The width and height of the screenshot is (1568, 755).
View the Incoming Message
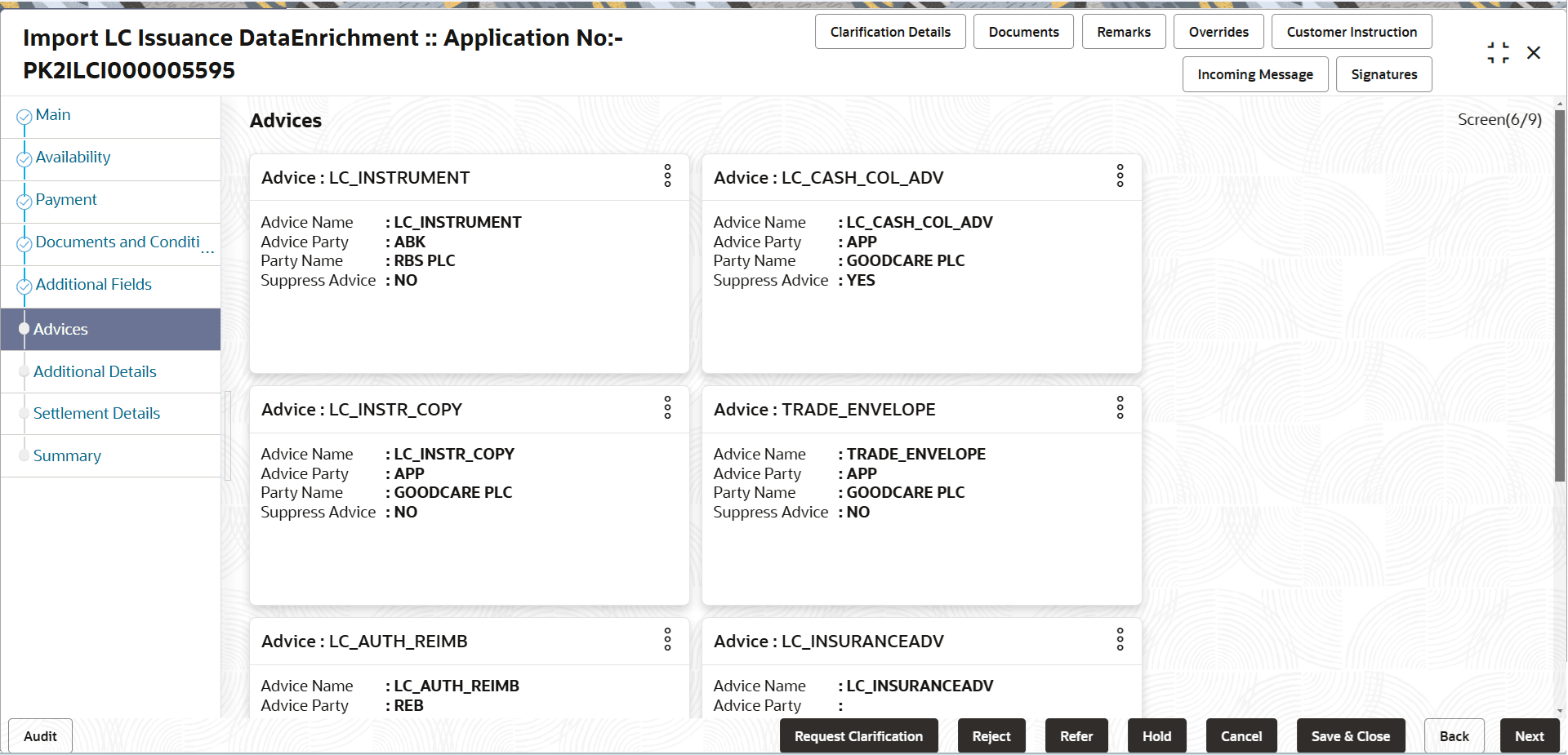(1255, 74)
